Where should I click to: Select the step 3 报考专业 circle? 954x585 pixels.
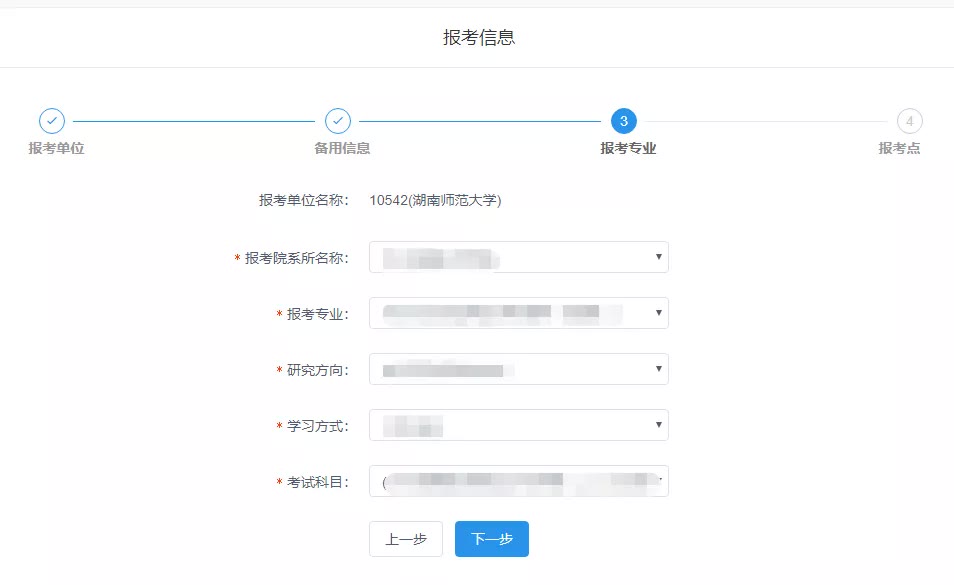(x=624, y=121)
